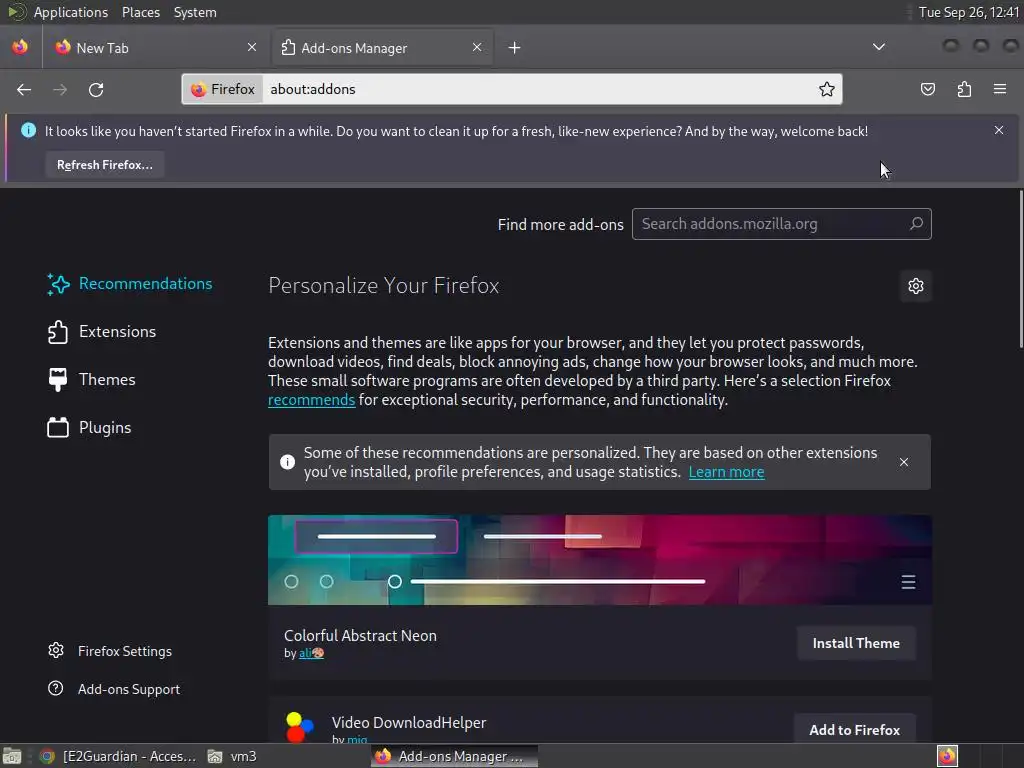Search addons.mozilla.org input field
Image resolution: width=1024 pixels, height=768 pixels.
pyautogui.click(x=781, y=224)
